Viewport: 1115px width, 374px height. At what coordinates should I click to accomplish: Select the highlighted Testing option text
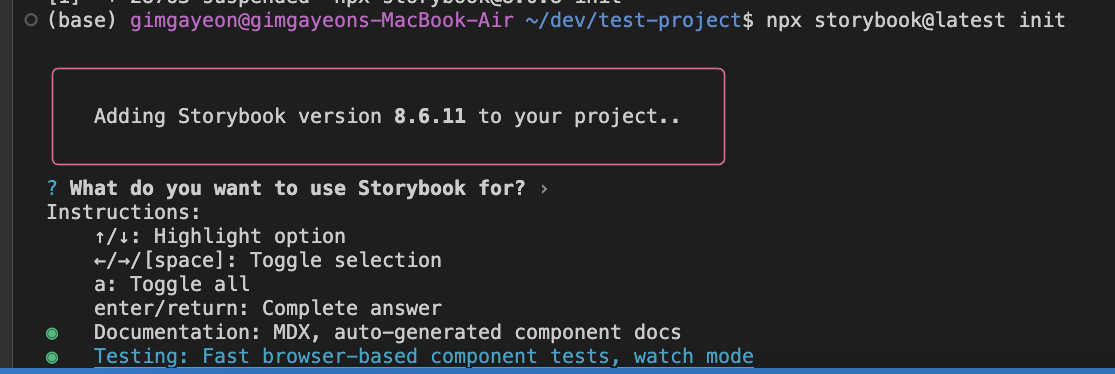click(423, 356)
